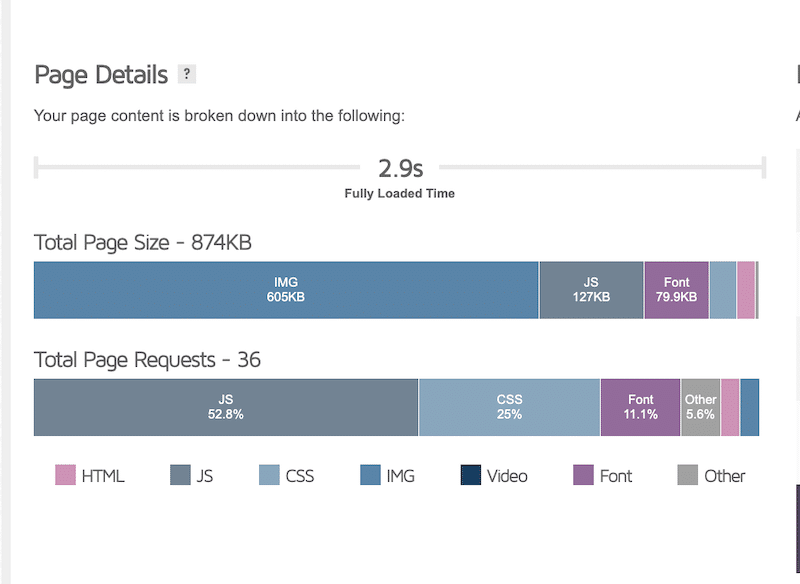Viewport: 800px width, 584px height.
Task: Select the CSS legend color swatch
Action: pos(269,475)
